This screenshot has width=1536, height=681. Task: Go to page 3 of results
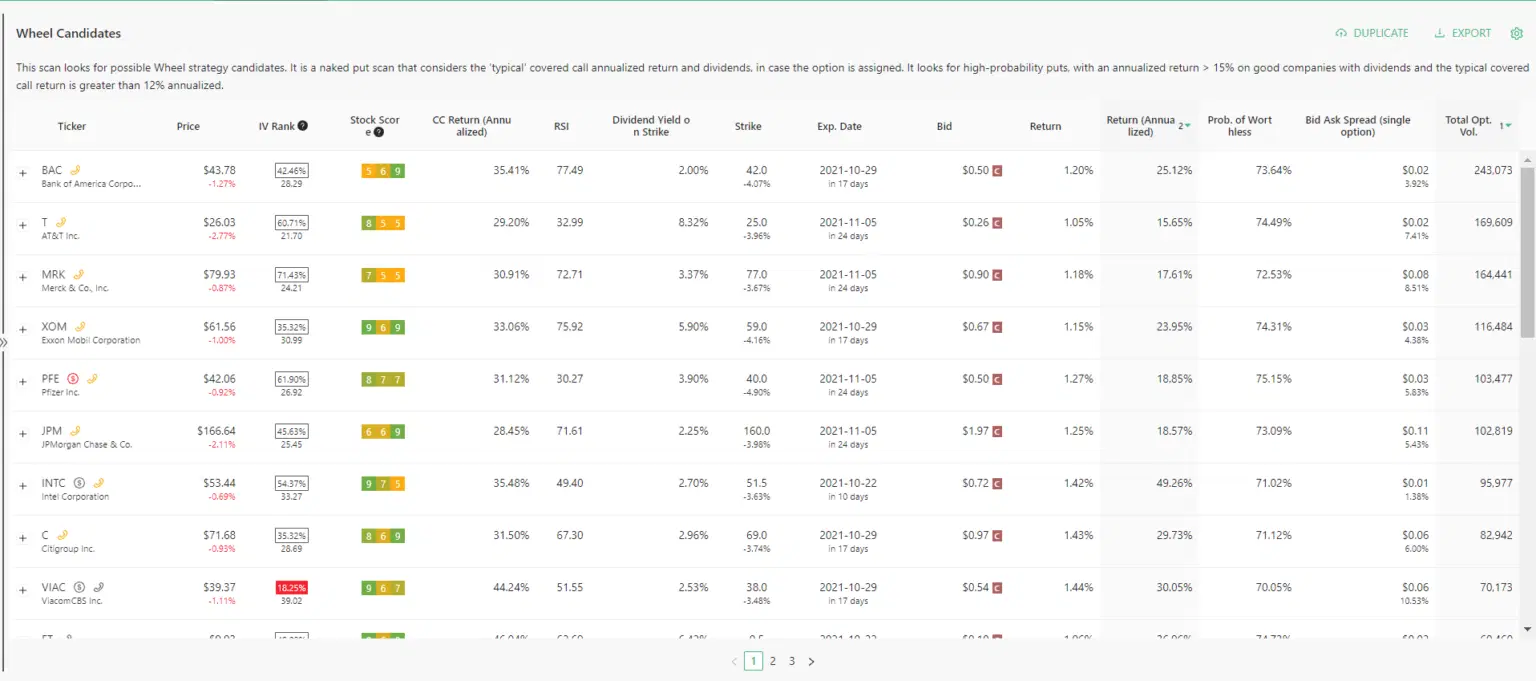(x=792, y=661)
